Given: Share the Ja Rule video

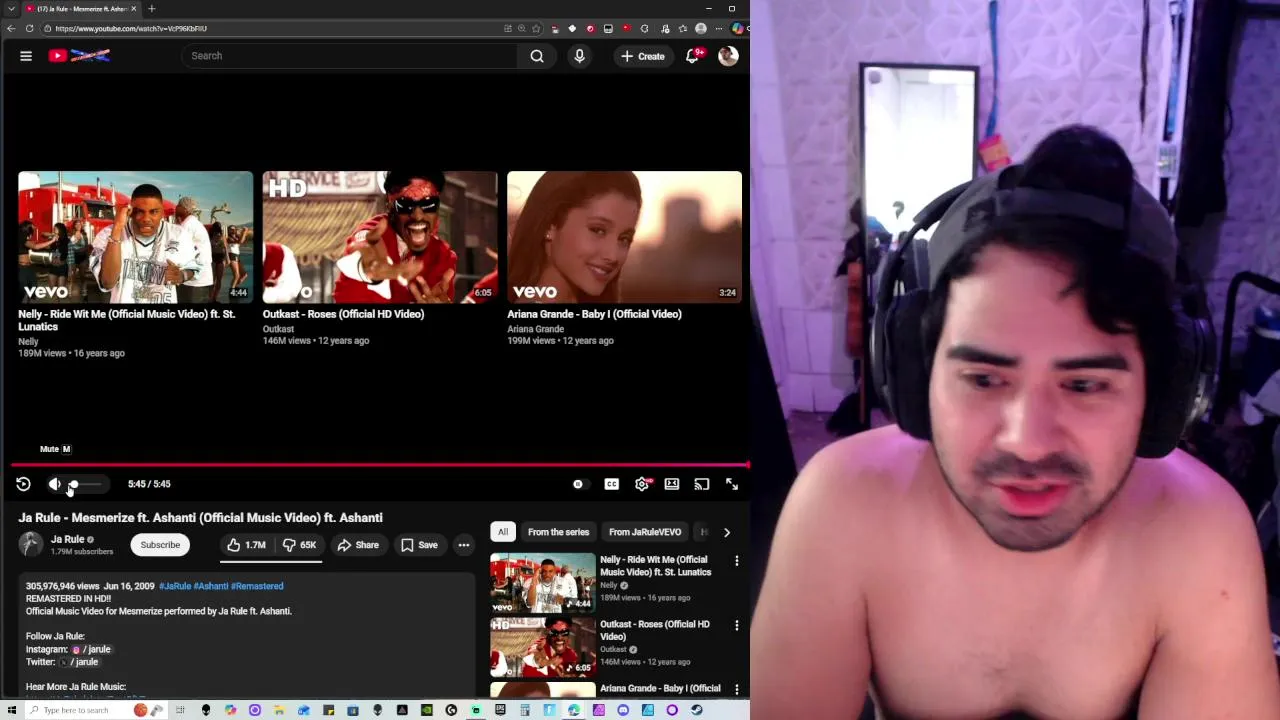Looking at the screenshot, I should 358,545.
